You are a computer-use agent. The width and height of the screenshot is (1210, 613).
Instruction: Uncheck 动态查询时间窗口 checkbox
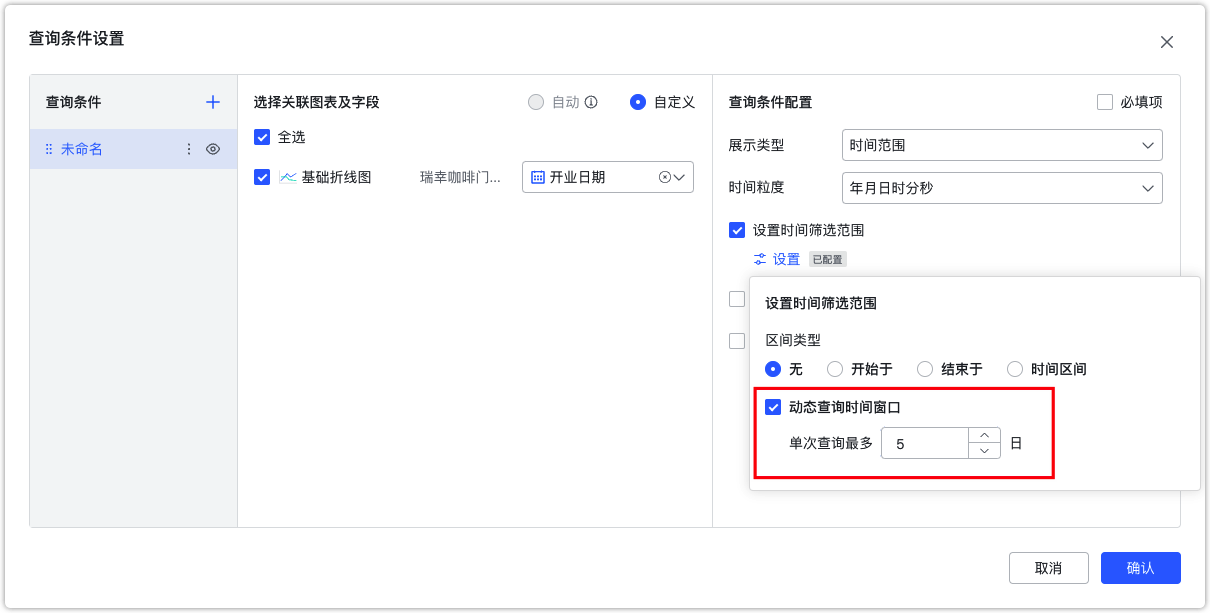773,407
